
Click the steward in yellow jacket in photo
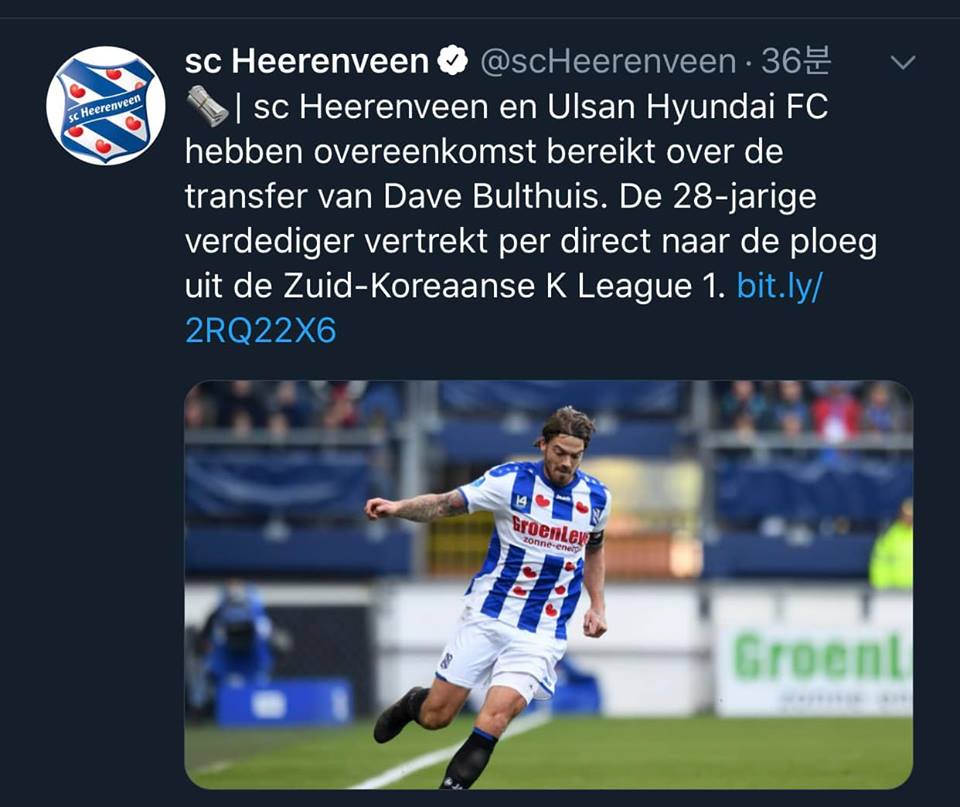(x=892, y=546)
